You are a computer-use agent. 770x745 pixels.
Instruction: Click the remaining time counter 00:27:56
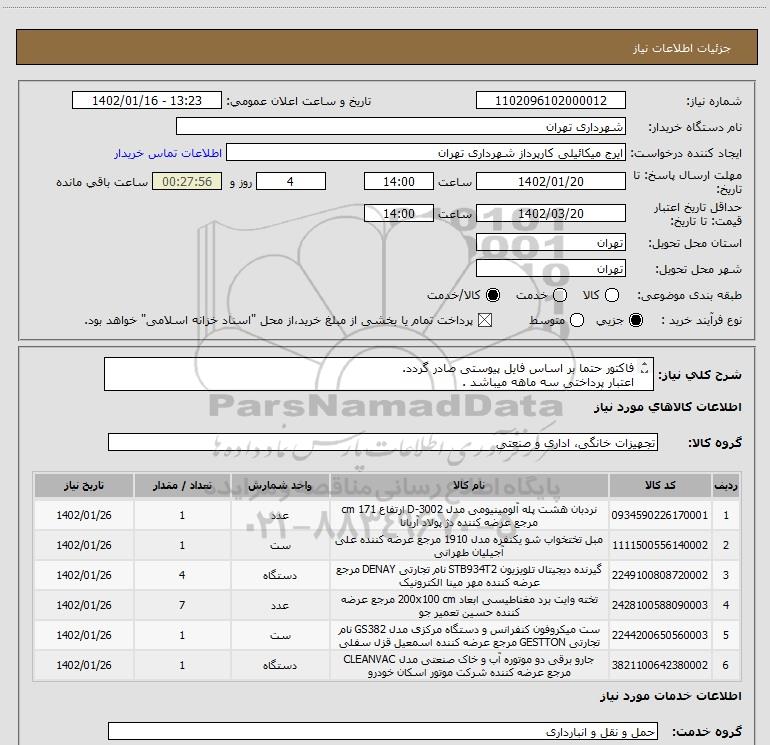[187, 181]
